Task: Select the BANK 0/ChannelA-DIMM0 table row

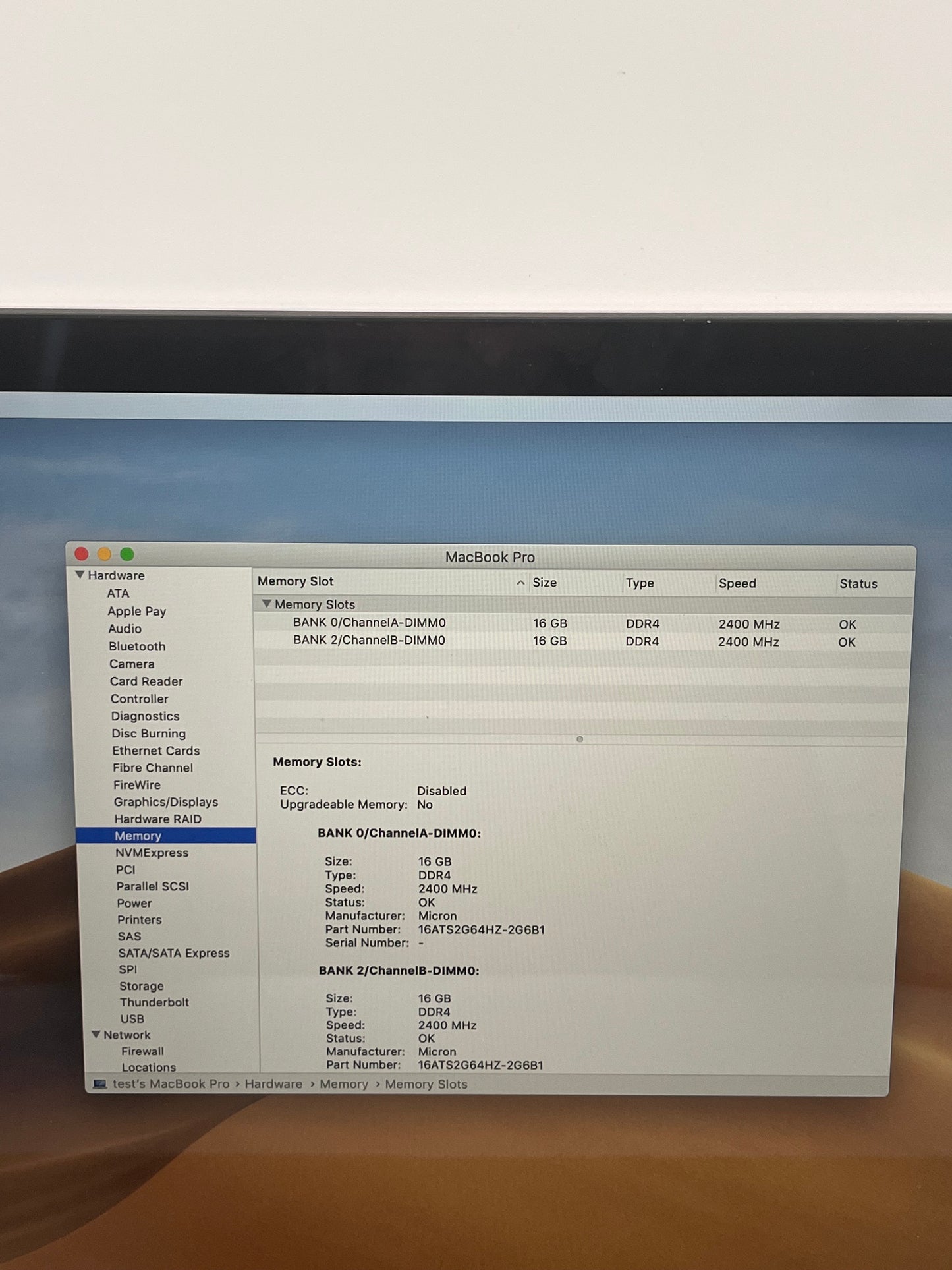Action: [x=583, y=623]
